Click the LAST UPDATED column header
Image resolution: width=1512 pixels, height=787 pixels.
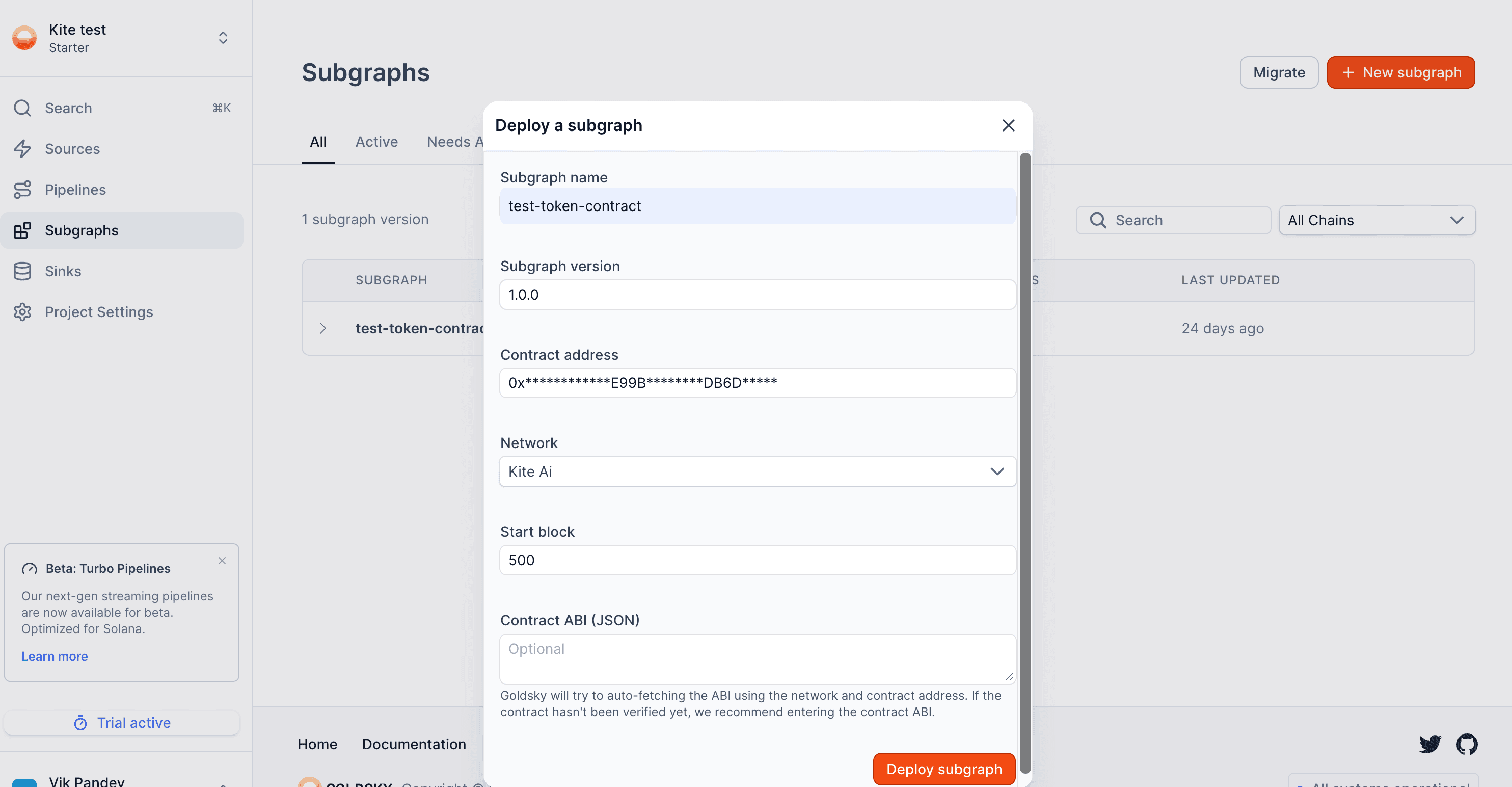click(1230, 281)
